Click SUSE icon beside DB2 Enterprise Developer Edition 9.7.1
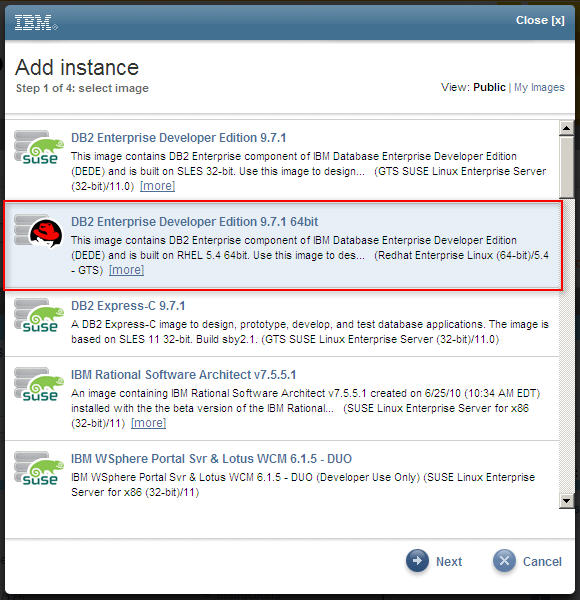Screen dimensions: 580x600 [x=39, y=148]
